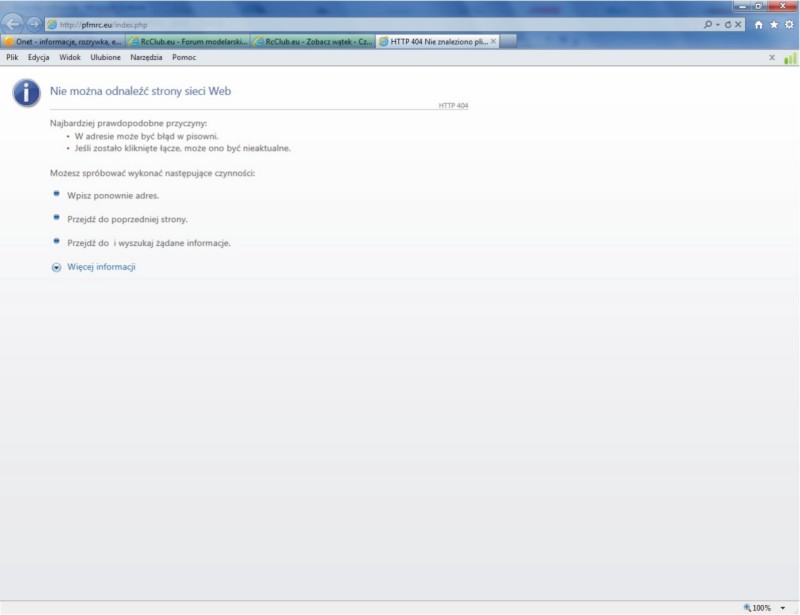
Task: Close the toolbar using the X beside signal bars
Action: pos(772,58)
